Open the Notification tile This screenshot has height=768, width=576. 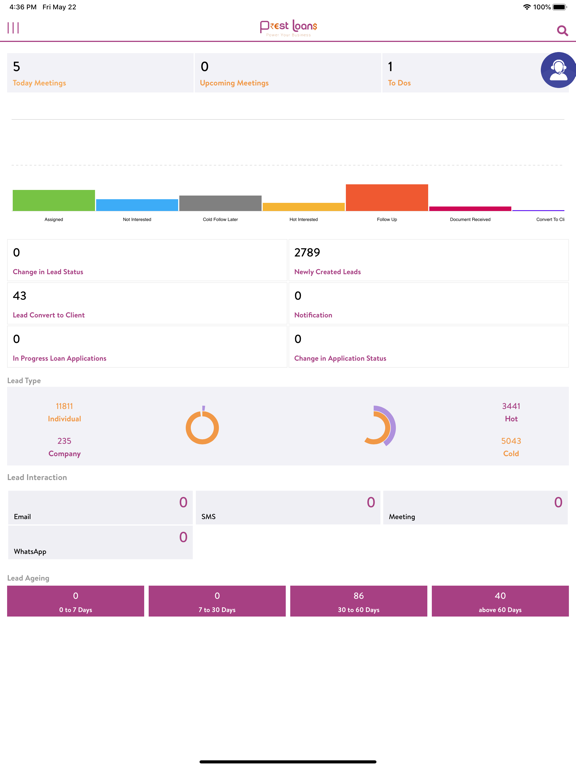click(429, 304)
